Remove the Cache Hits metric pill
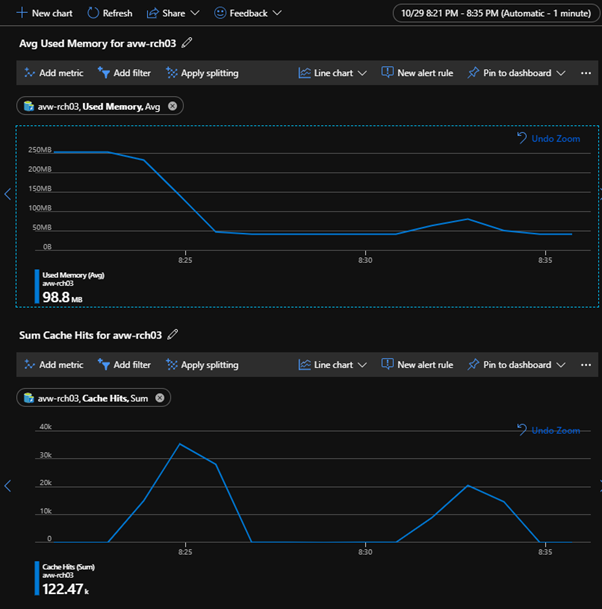The image size is (602, 609). pos(160,398)
